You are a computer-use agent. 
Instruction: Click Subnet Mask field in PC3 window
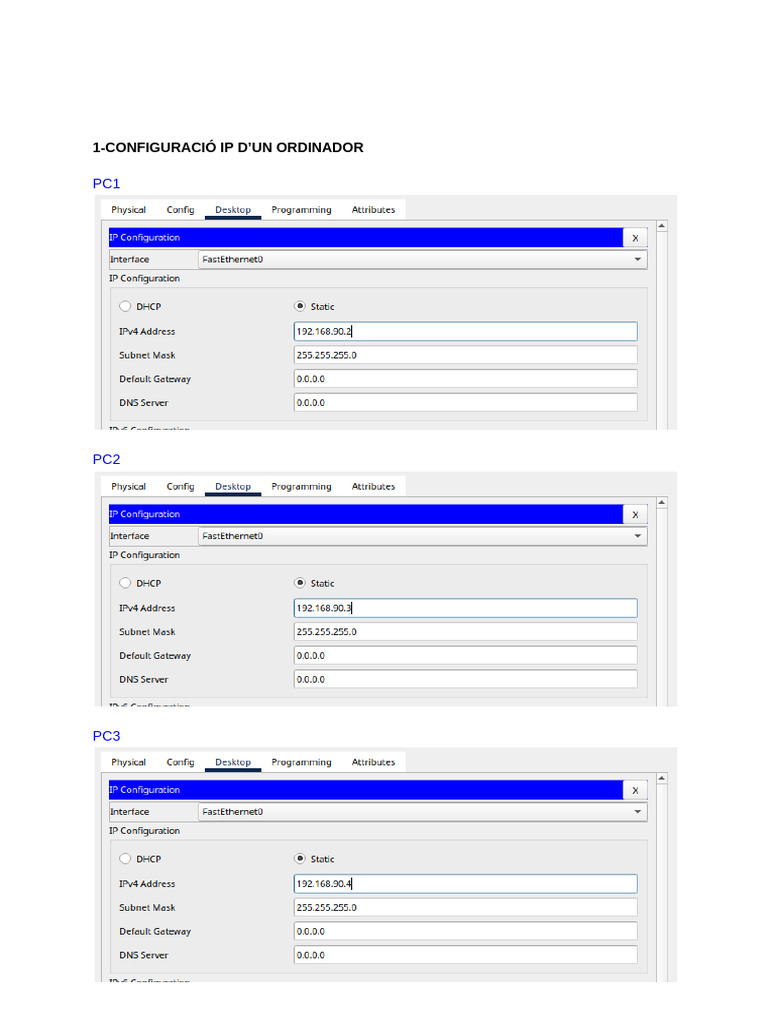[466, 908]
